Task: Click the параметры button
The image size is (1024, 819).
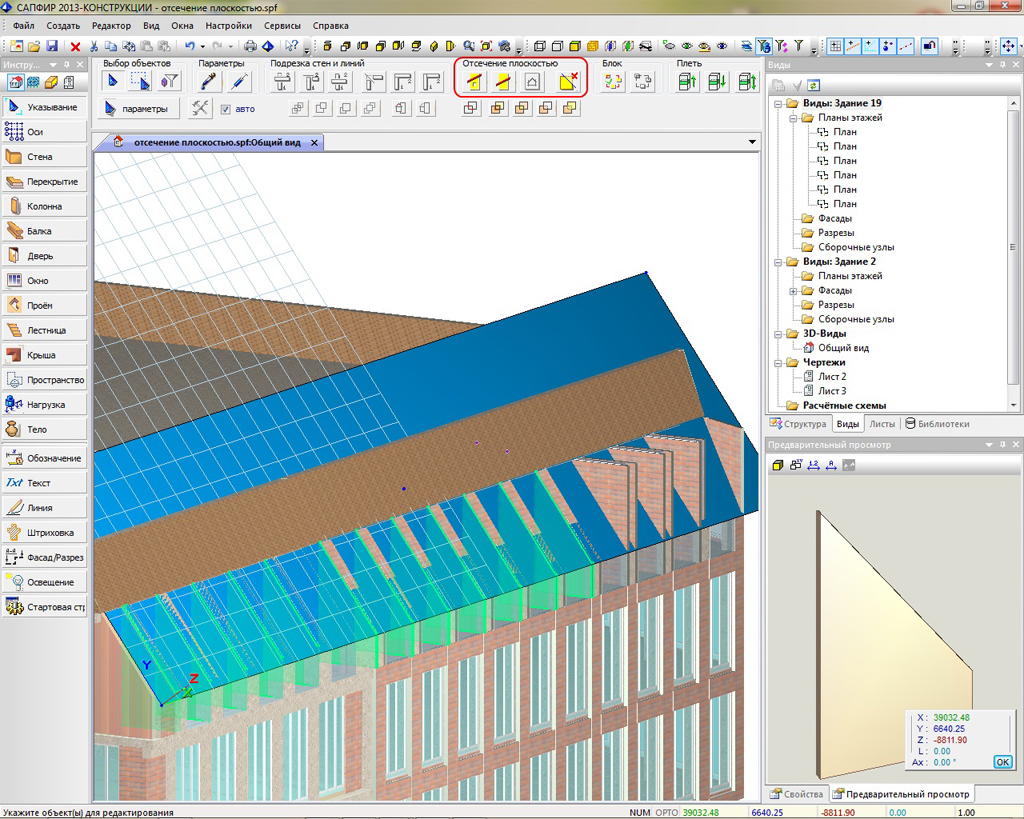Action: pos(140,109)
